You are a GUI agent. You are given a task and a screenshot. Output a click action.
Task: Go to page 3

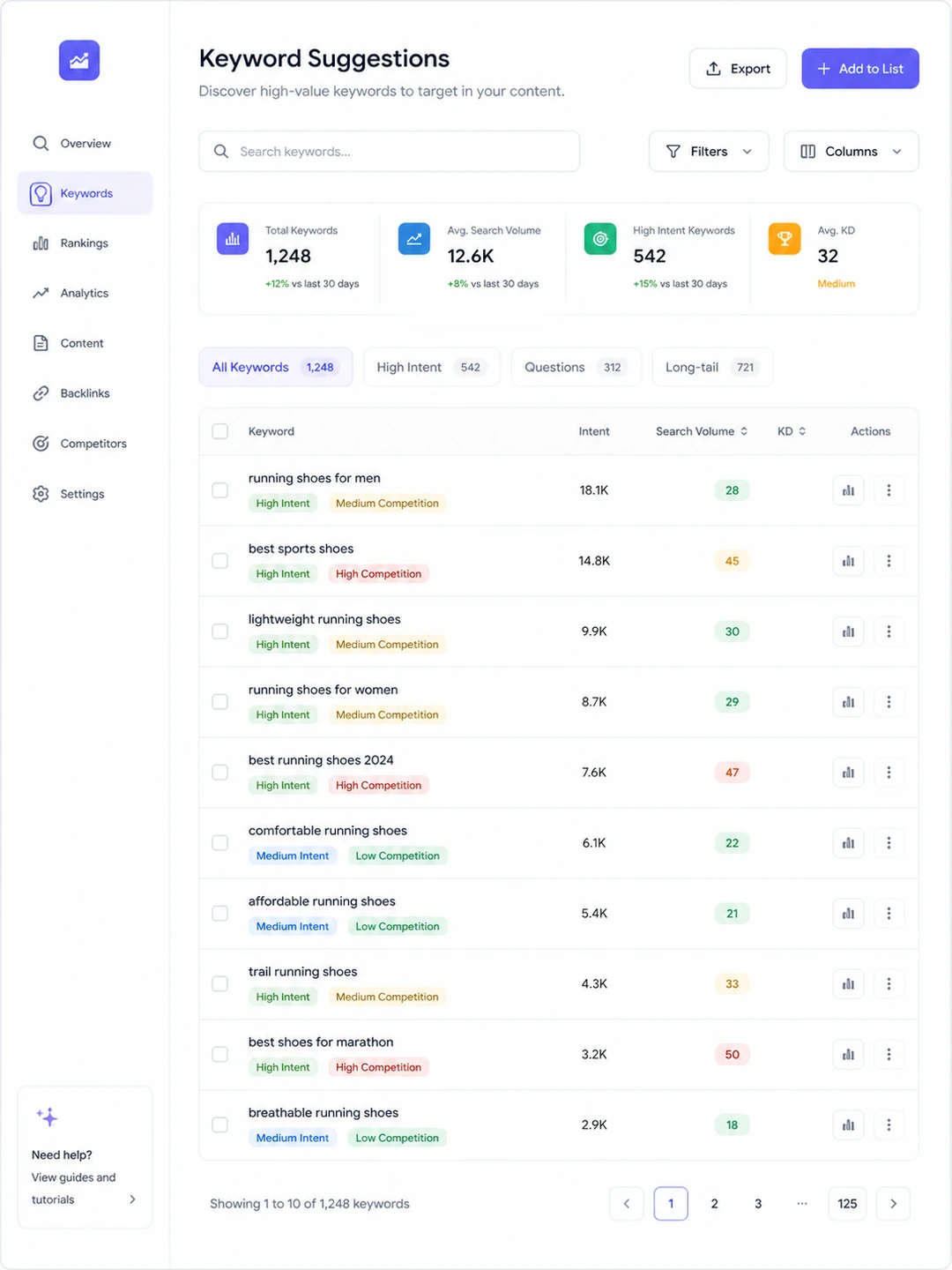(758, 1204)
